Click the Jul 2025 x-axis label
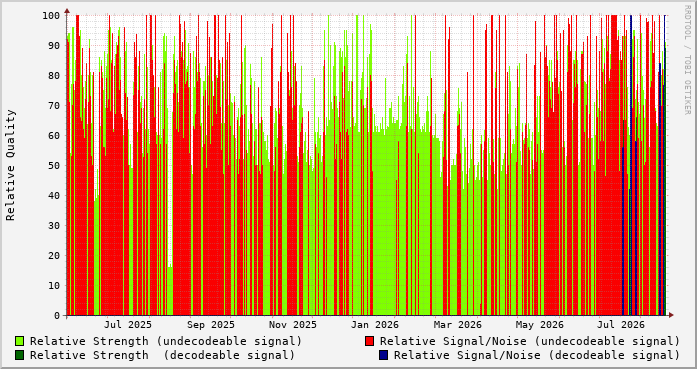The height and width of the screenshot is (369, 697). point(128,325)
